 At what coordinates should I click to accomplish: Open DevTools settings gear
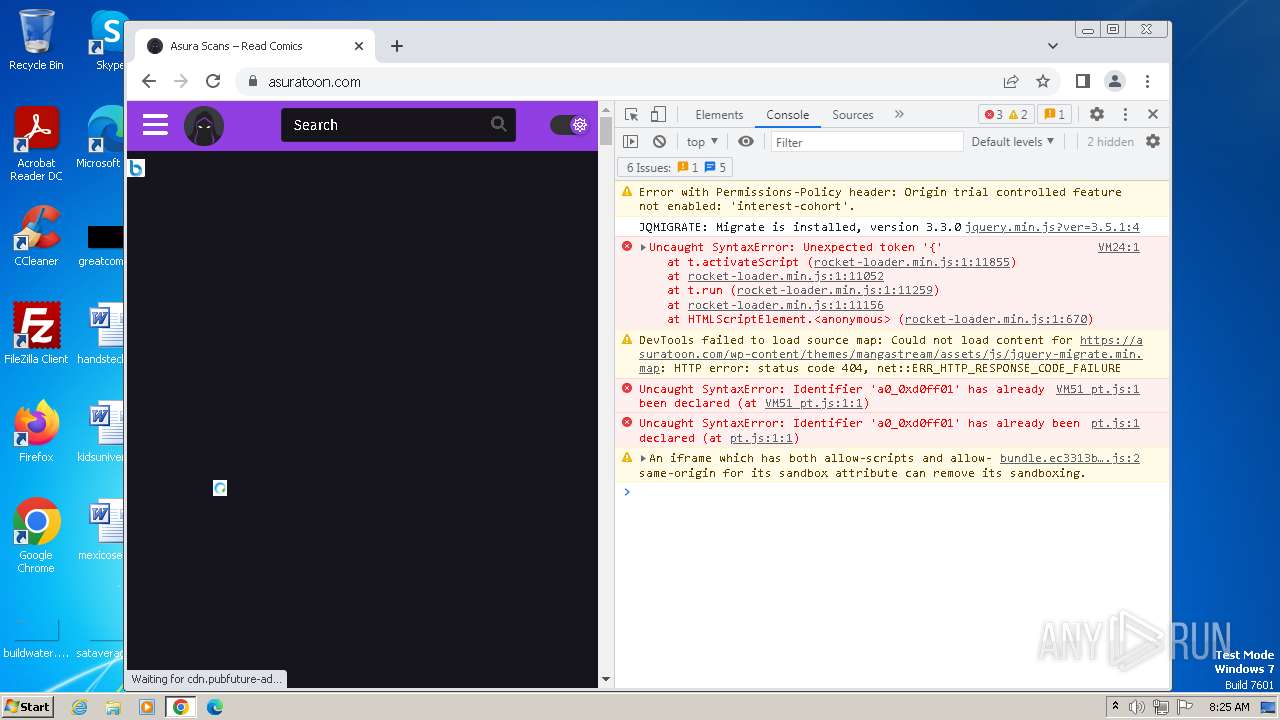(1097, 114)
